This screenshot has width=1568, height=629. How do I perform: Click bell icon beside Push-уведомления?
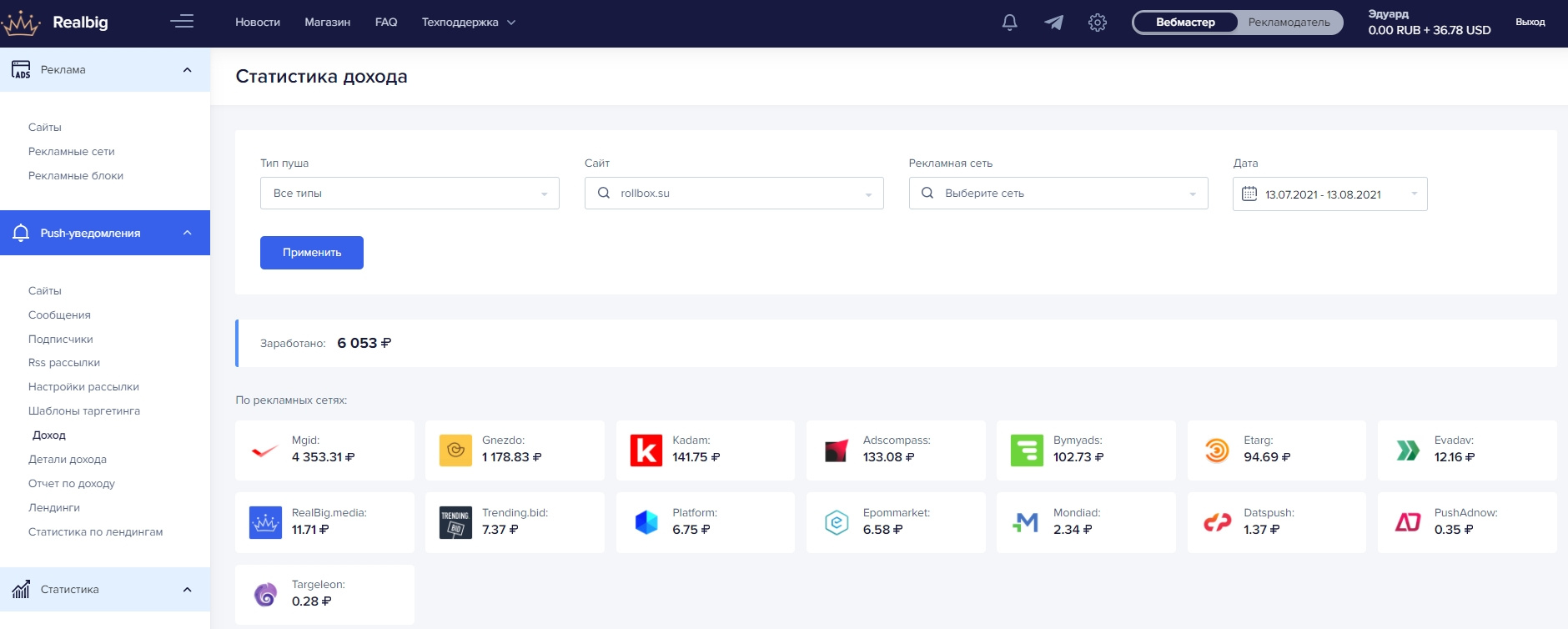21,233
